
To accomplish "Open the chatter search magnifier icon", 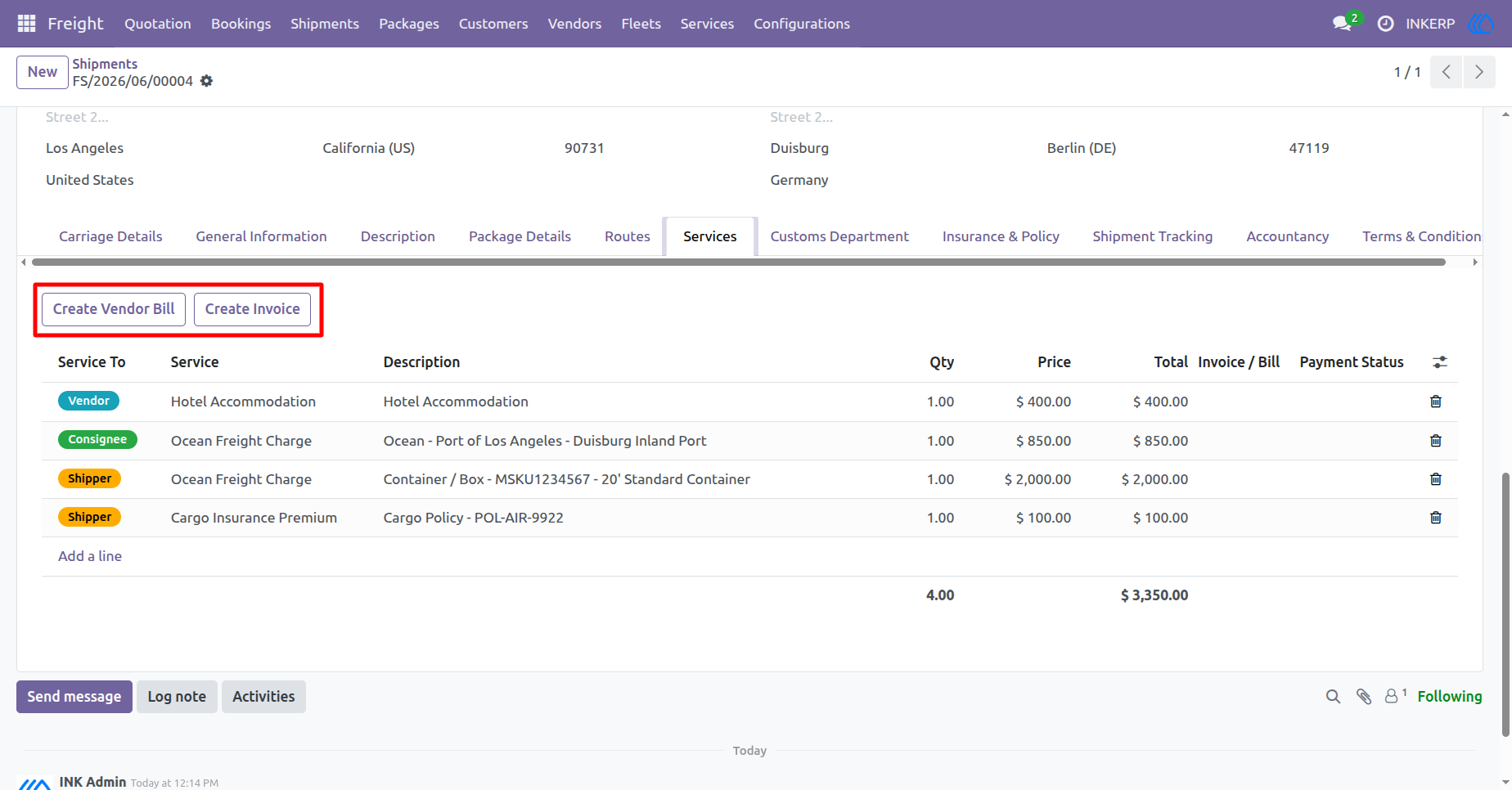I will click(x=1333, y=697).
